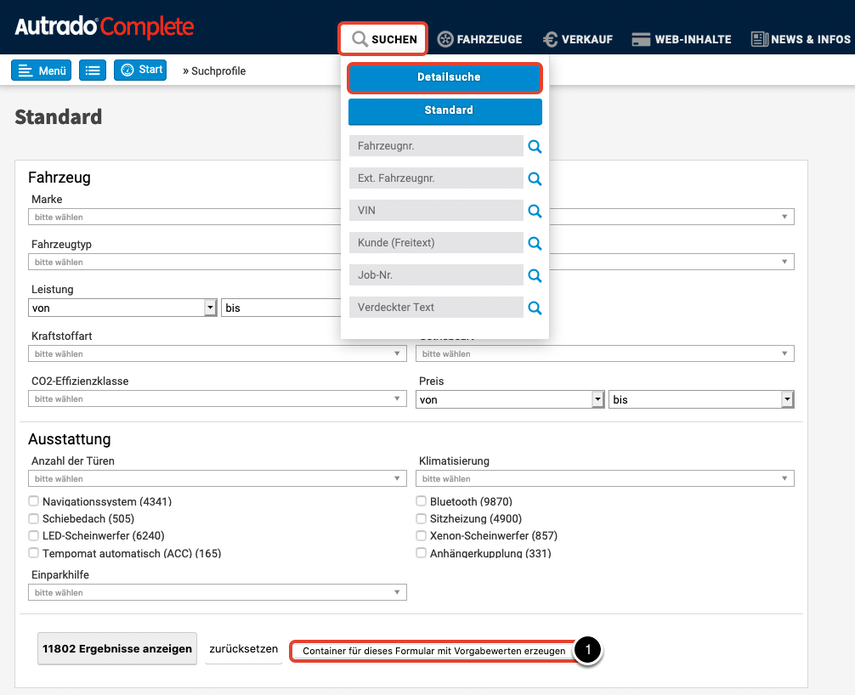855x695 pixels.
Task: Click the Autrado Complete logo
Action: (x=104, y=27)
